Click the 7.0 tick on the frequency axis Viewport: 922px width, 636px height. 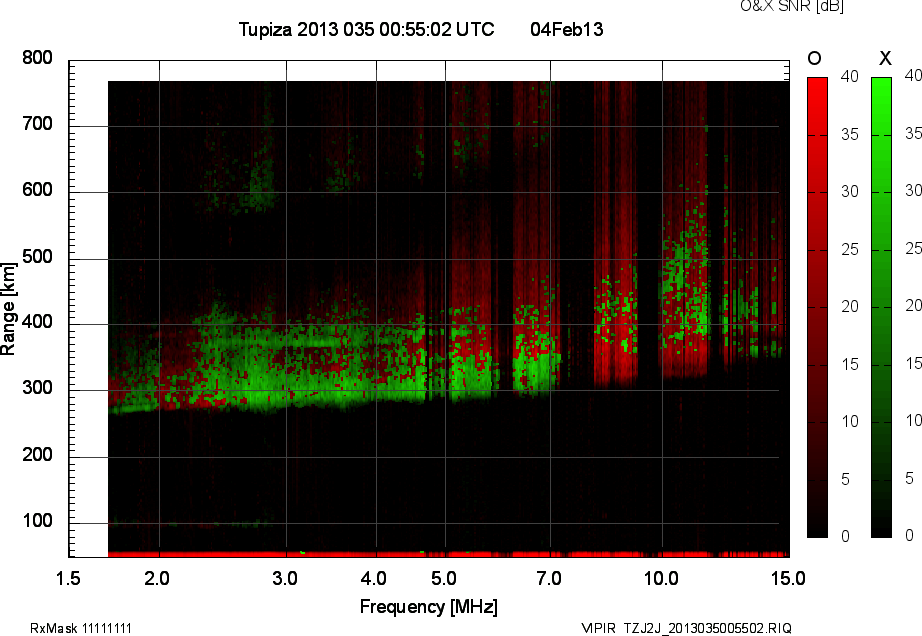point(549,578)
